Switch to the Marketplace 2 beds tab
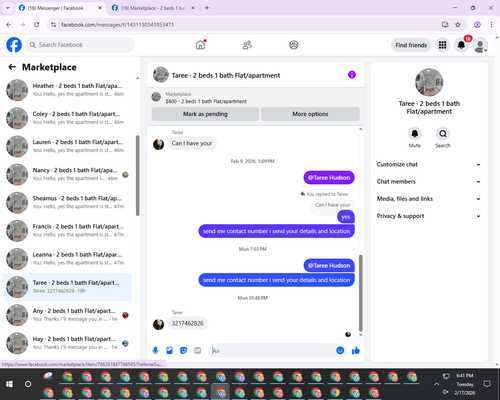This screenshot has width=500, height=400. [153, 8]
